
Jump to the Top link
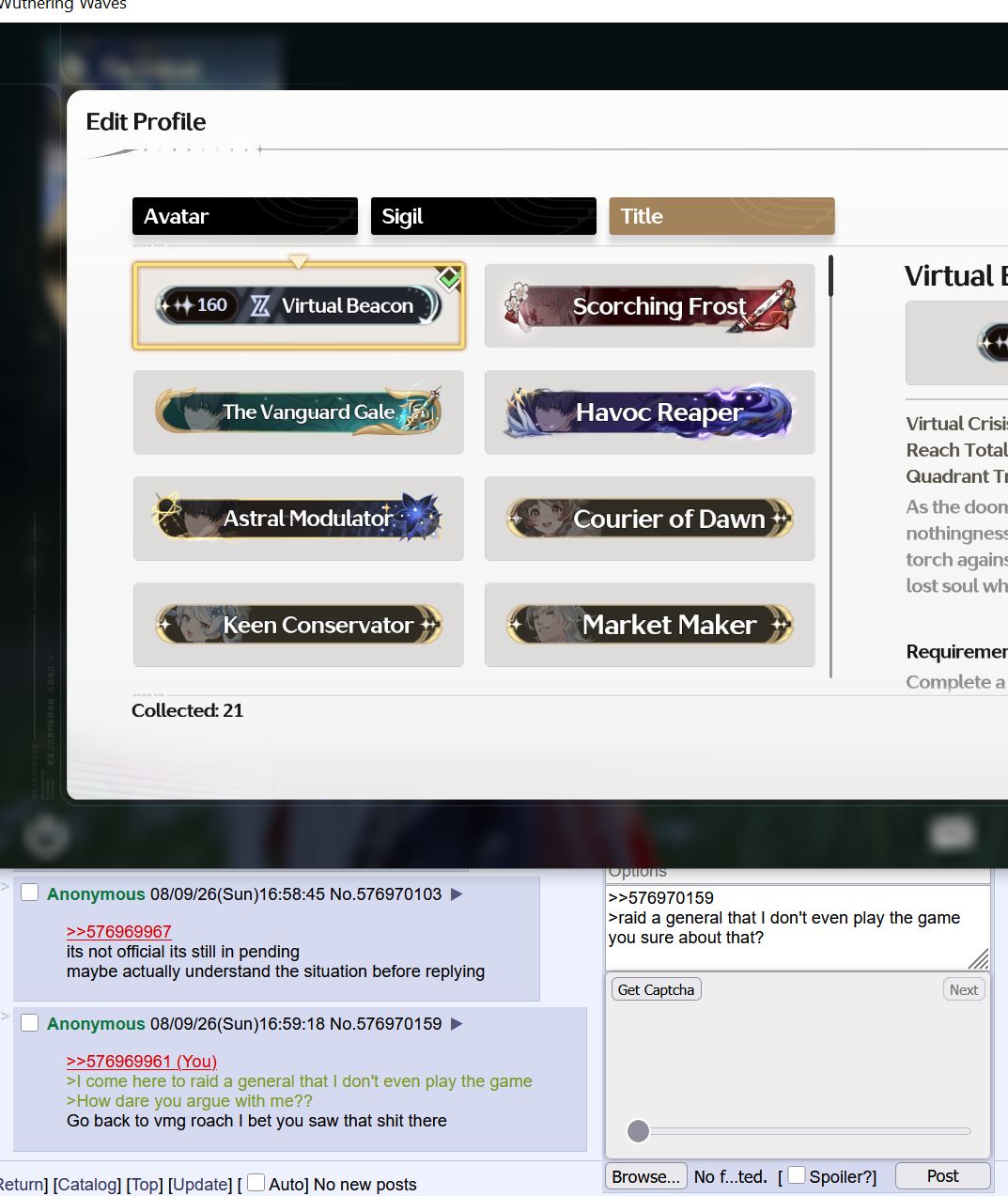coord(144,1185)
